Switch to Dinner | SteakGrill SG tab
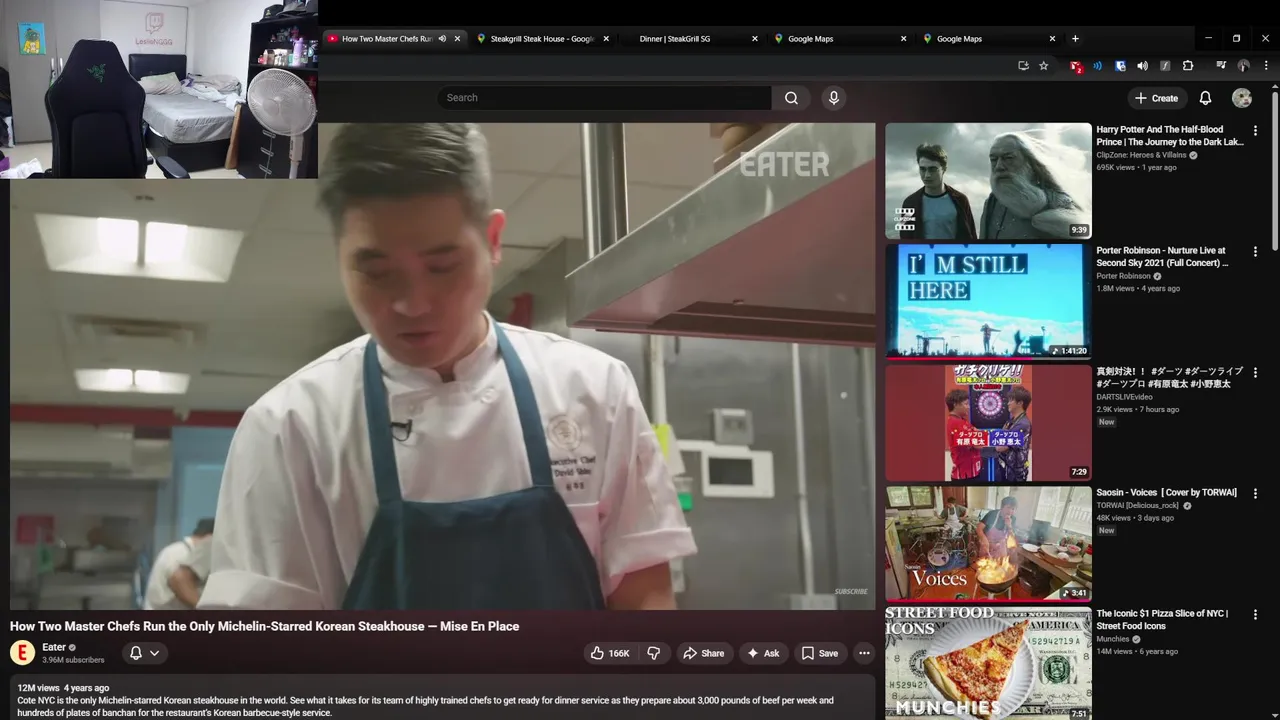1280x720 pixels. (690, 39)
